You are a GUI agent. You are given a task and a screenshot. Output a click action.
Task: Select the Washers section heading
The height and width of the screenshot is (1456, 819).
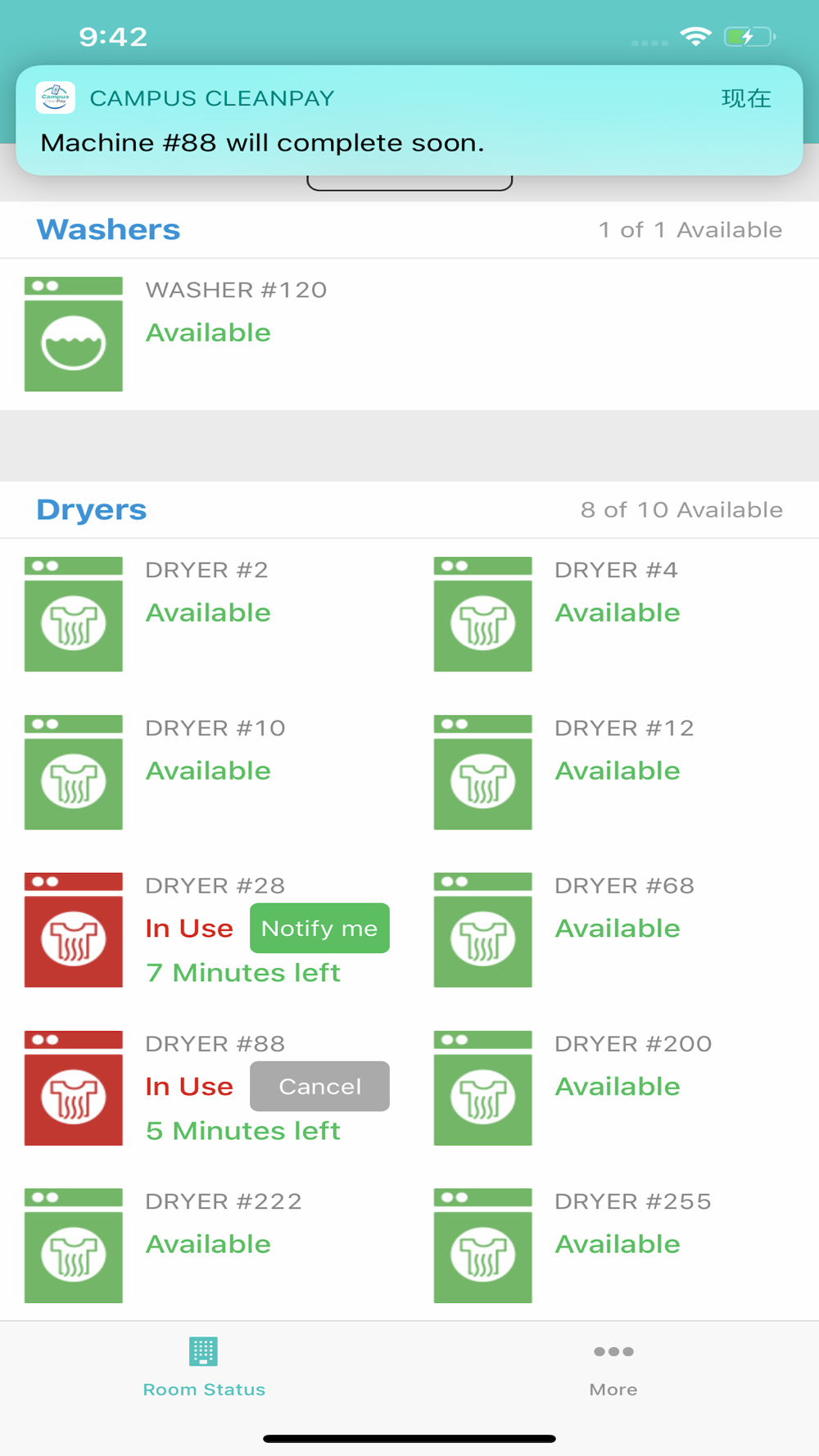pyautogui.click(x=108, y=229)
